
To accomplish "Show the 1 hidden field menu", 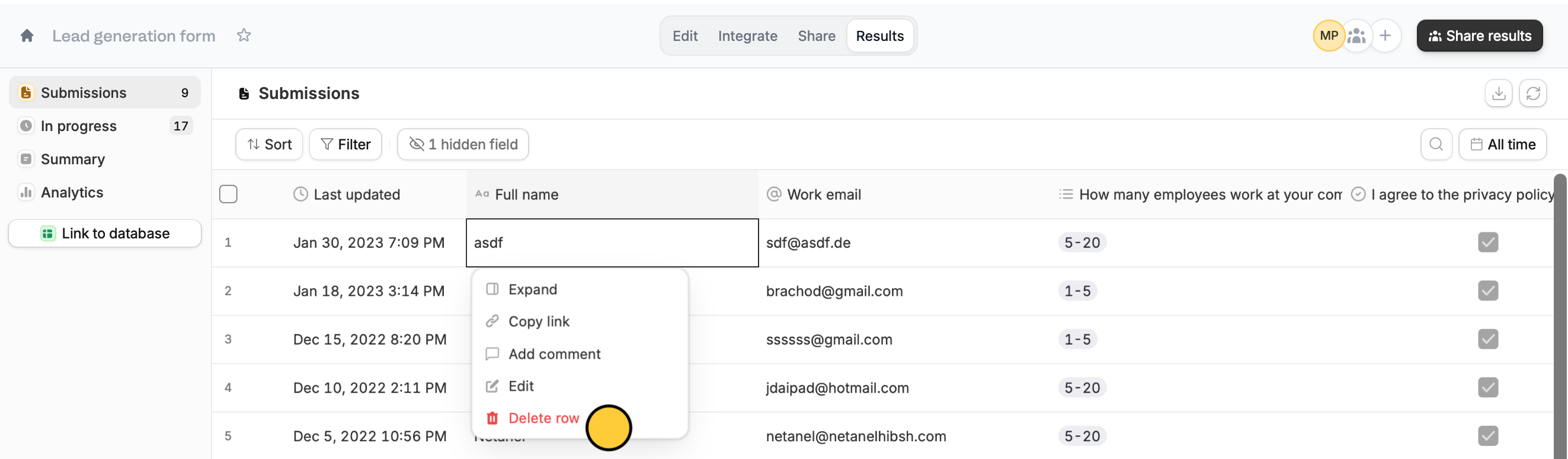I will click(463, 144).
